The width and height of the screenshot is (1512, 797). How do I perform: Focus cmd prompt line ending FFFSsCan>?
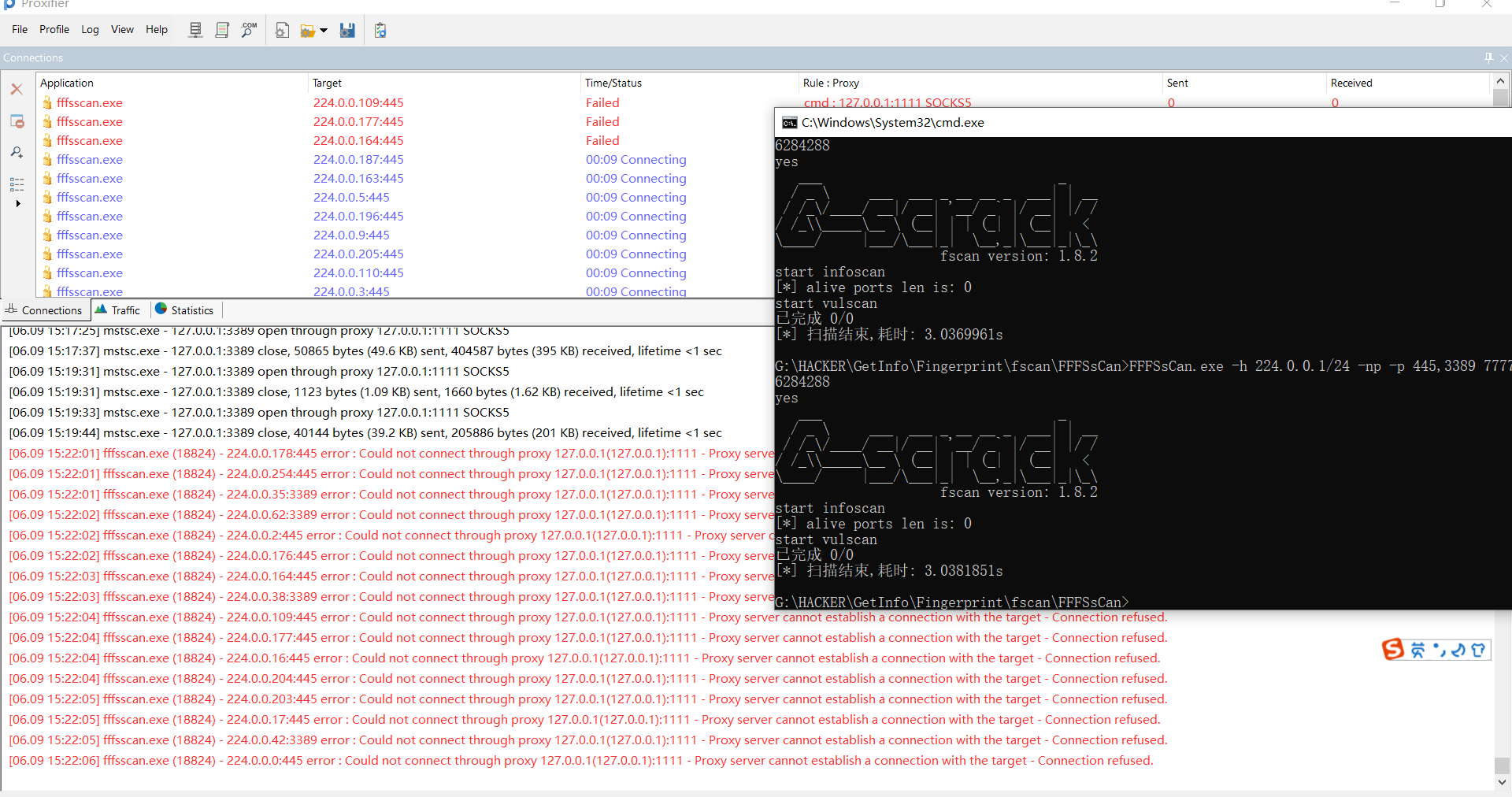952,602
